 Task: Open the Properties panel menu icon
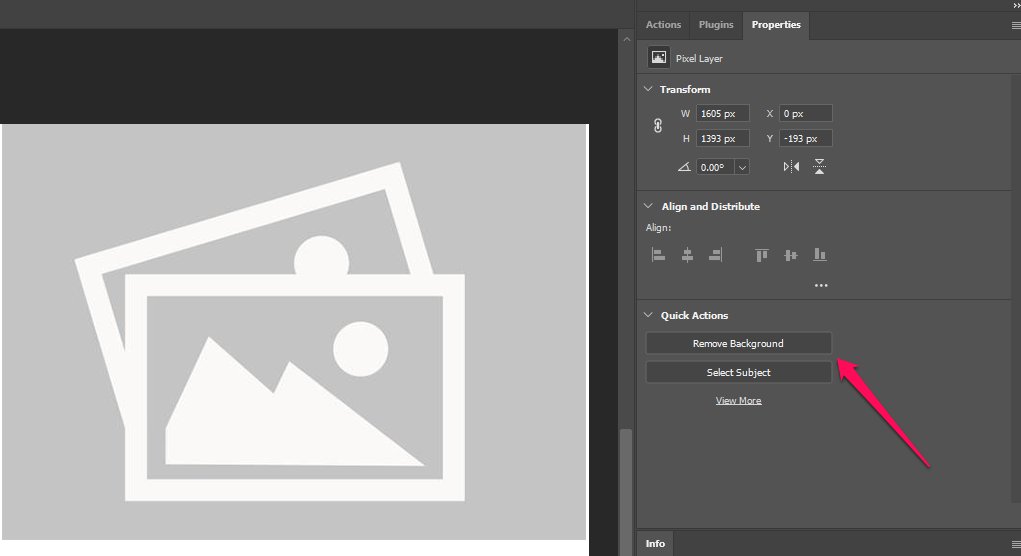point(1015,25)
